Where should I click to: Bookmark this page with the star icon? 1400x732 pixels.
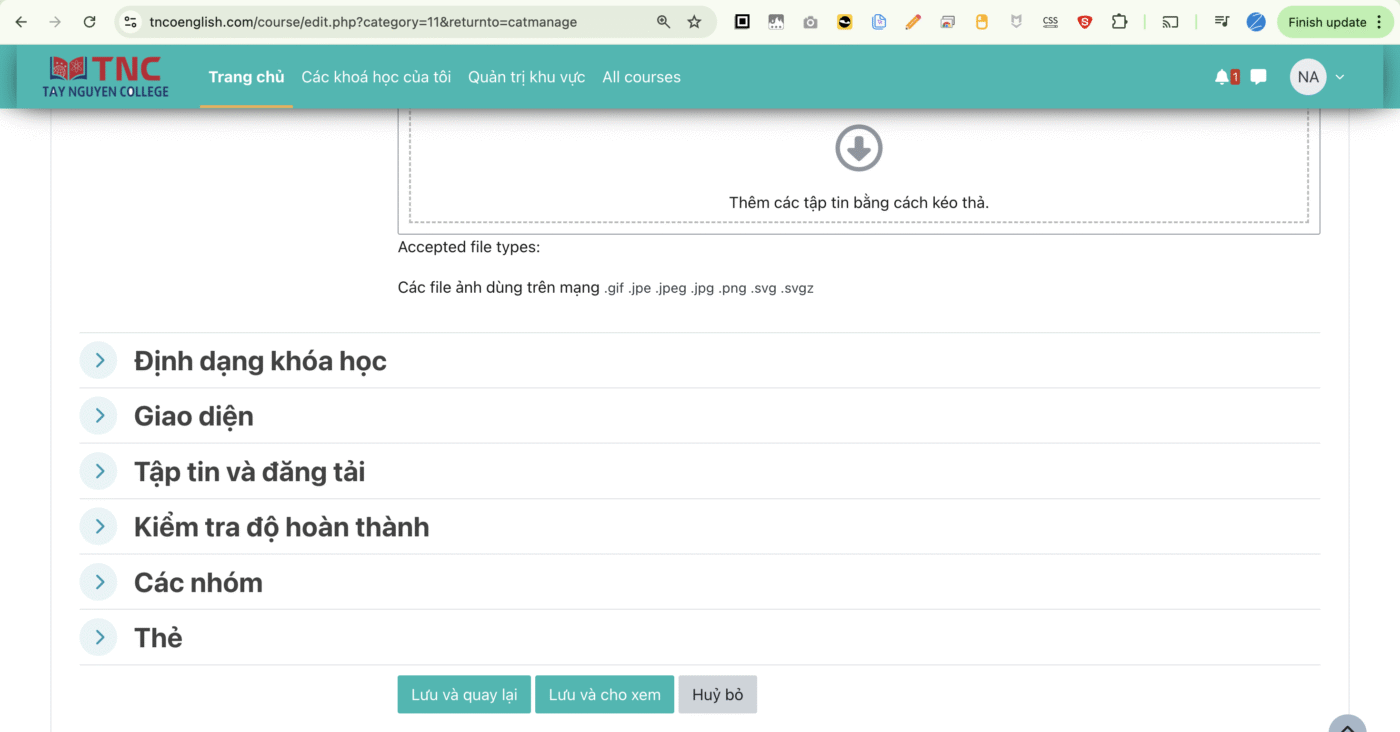pyautogui.click(x=694, y=22)
